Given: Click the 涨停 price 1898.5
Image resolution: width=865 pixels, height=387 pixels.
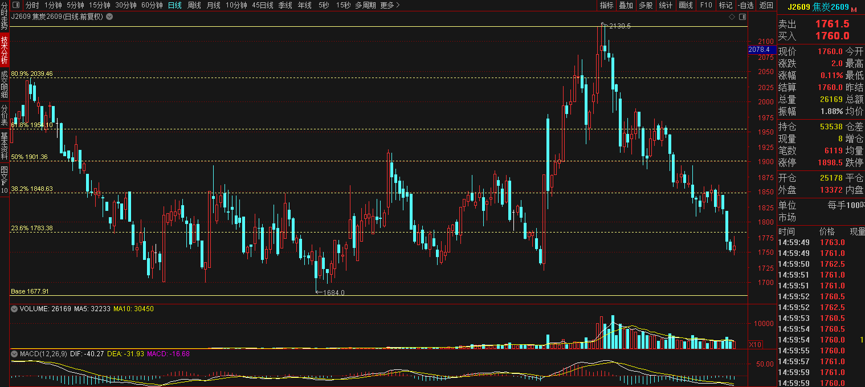Looking at the screenshot, I should (x=830, y=163).
